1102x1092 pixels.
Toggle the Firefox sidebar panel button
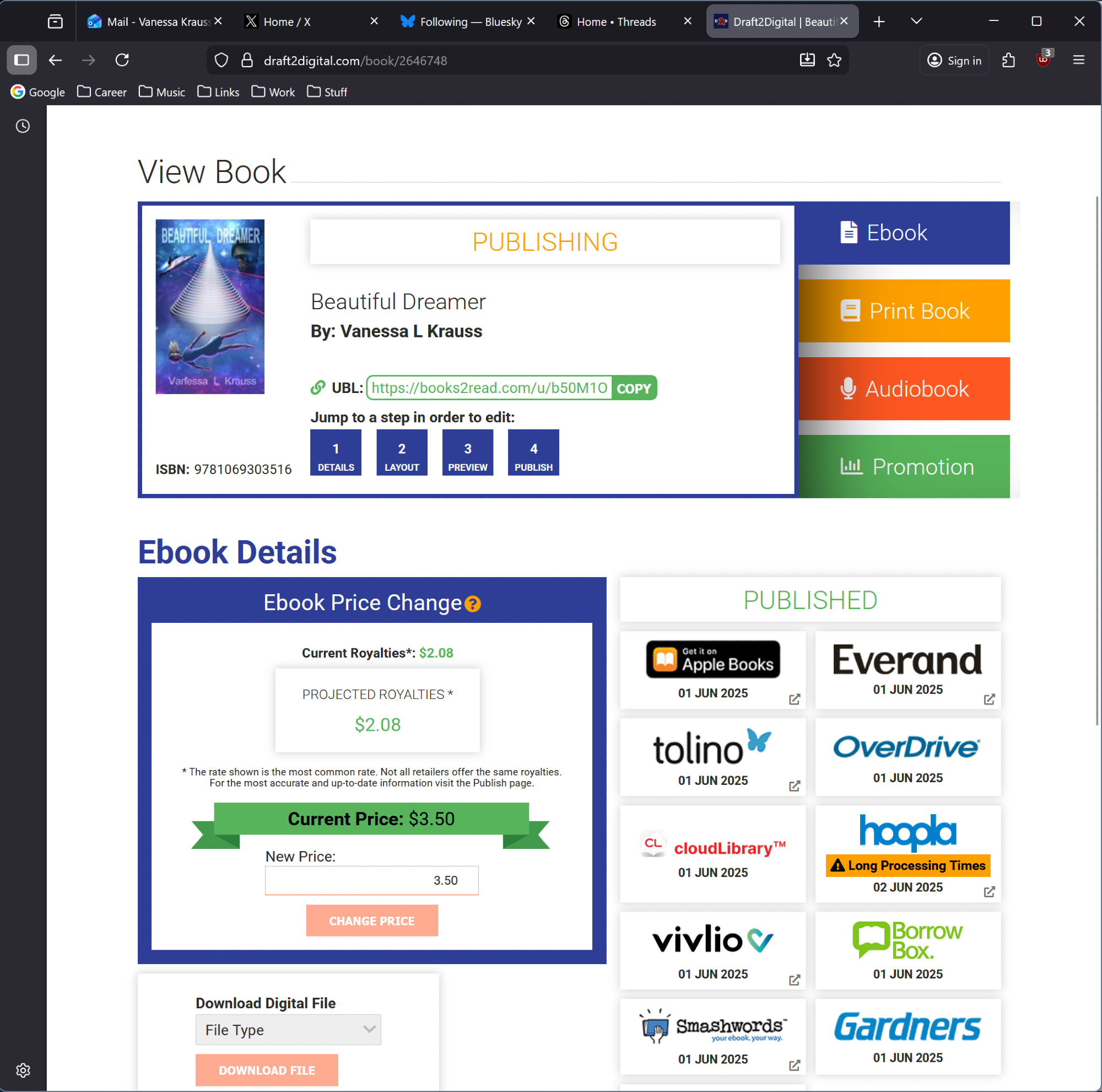click(21, 60)
